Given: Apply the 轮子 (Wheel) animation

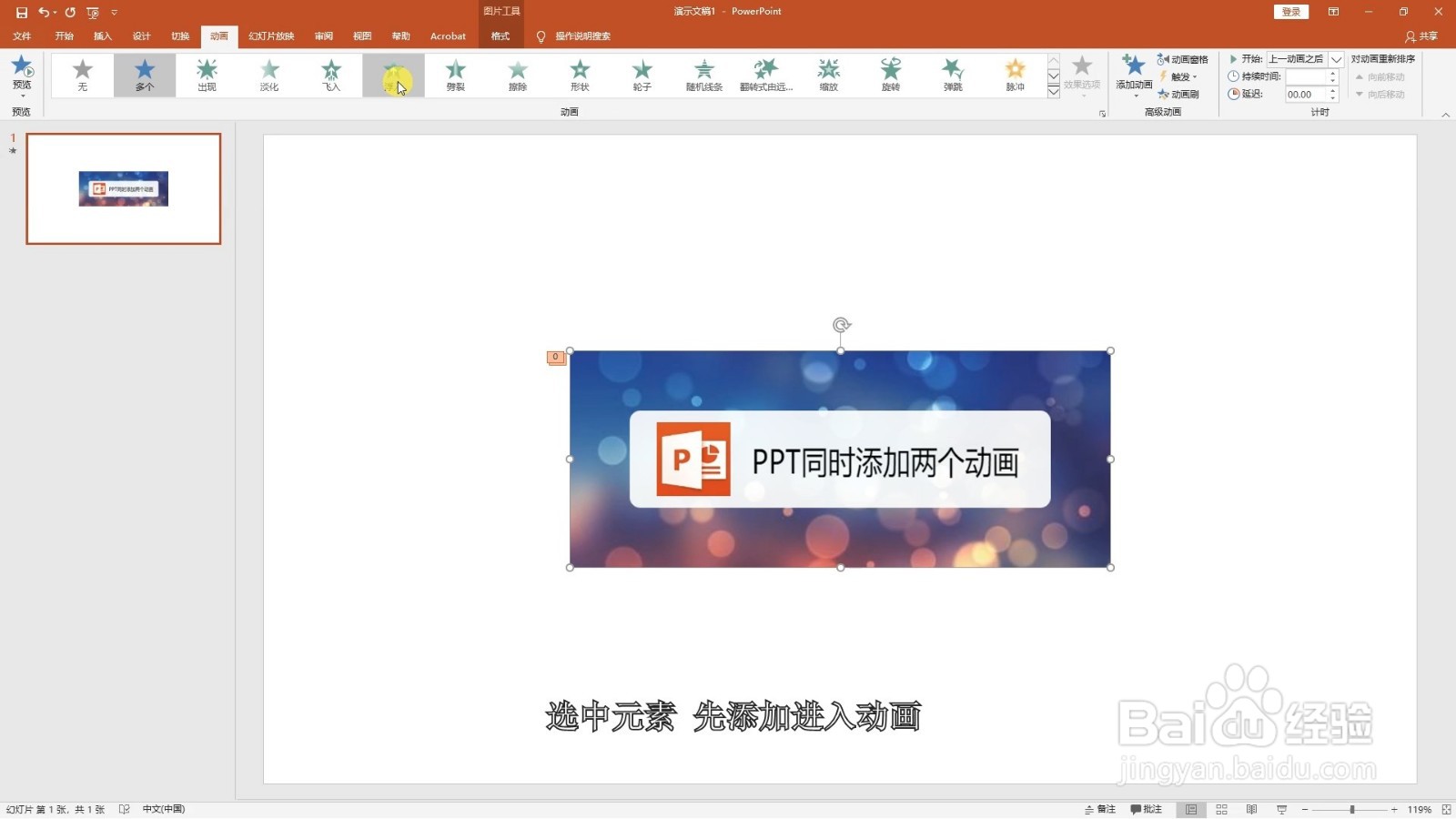Looking at the screenshot, I should click(x=642, y=75).
